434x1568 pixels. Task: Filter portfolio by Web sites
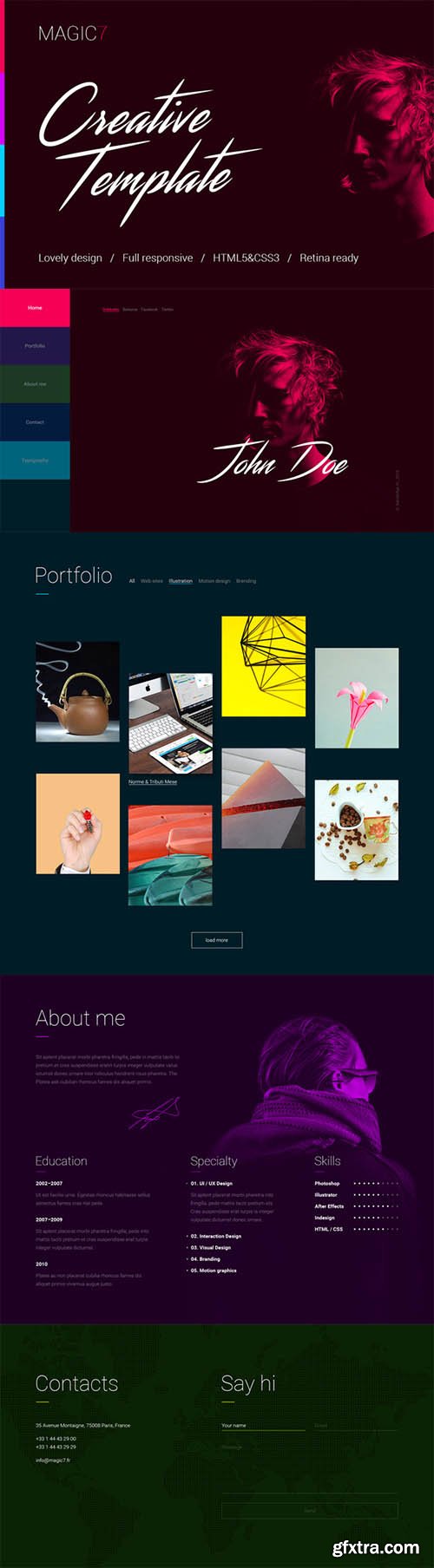[x=152, y=581]
